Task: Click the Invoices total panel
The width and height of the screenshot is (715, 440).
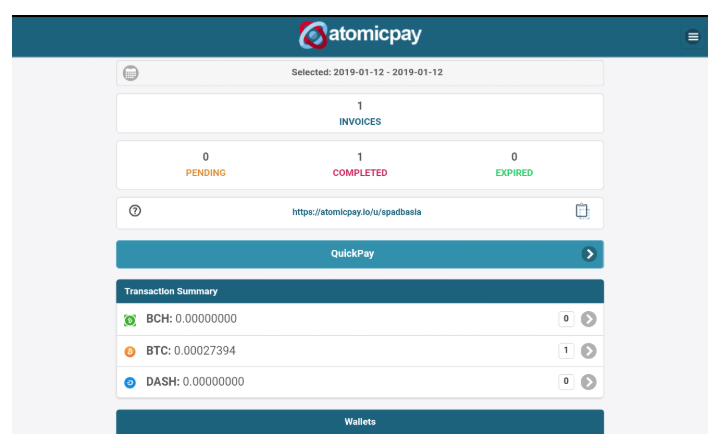Action: (x=360, y=113)
